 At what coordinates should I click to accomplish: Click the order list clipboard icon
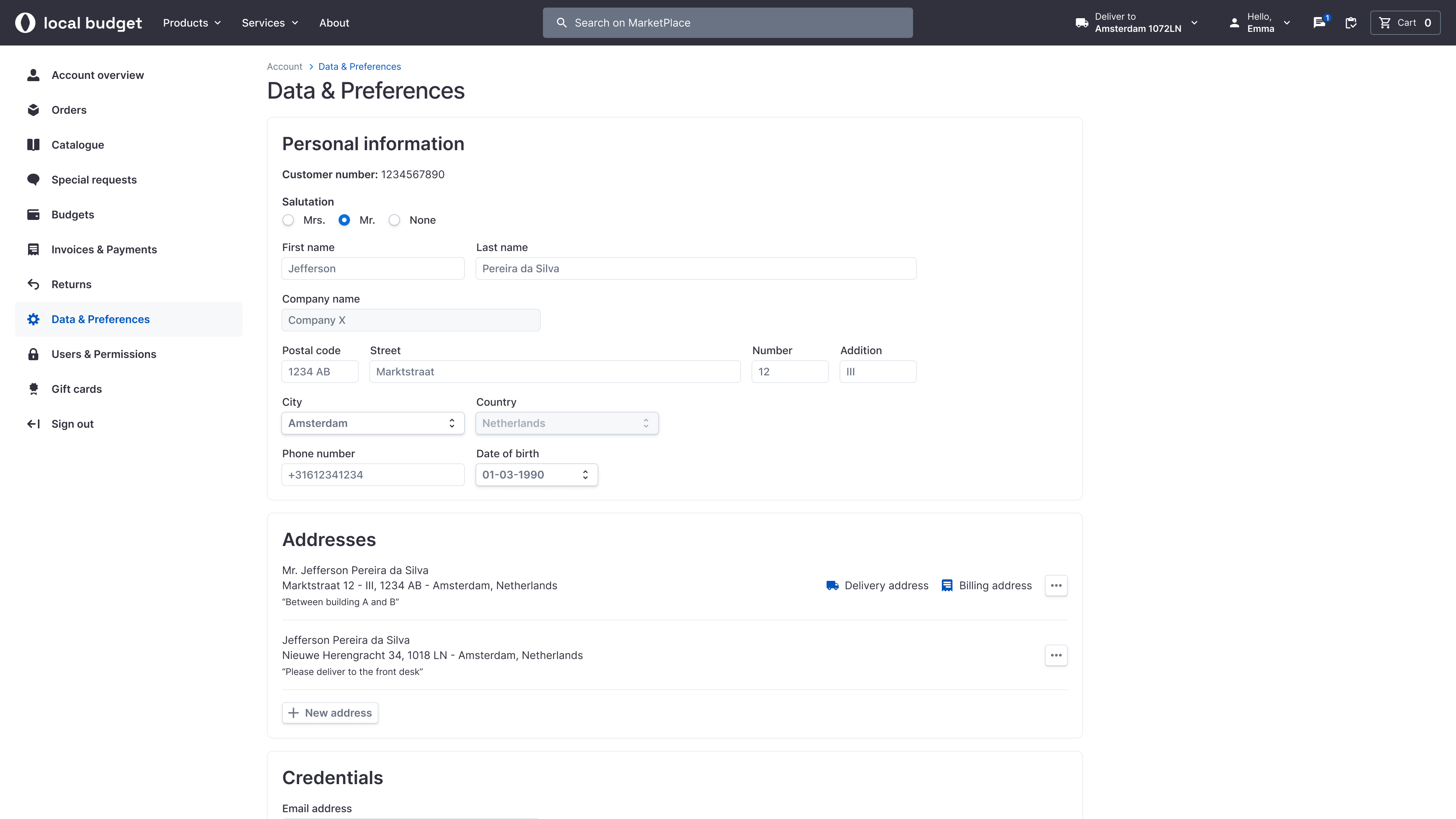(1351, 23)
